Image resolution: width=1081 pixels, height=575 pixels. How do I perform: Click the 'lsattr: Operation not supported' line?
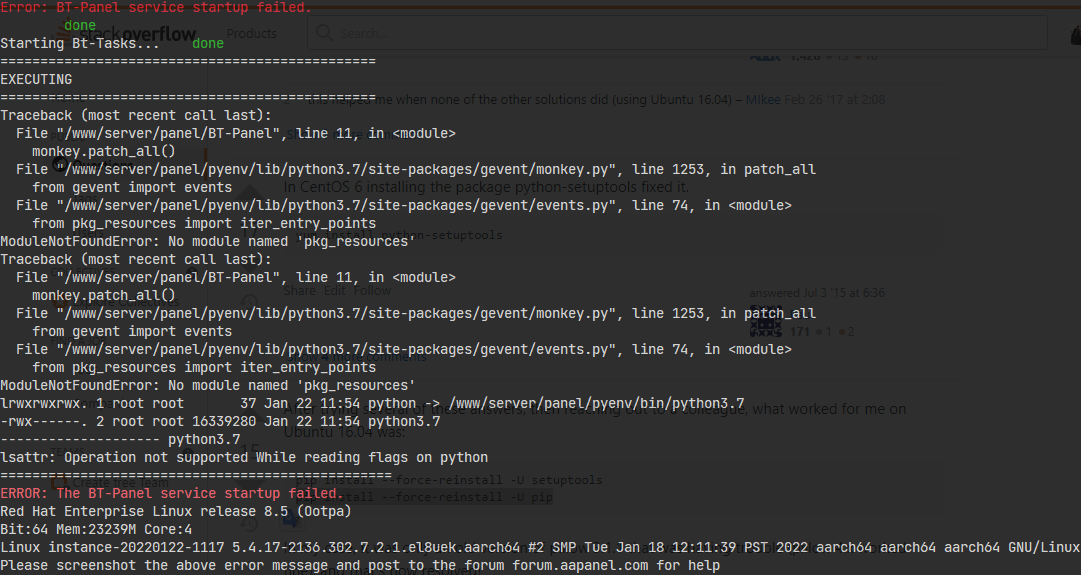click(x=244, y=457)
